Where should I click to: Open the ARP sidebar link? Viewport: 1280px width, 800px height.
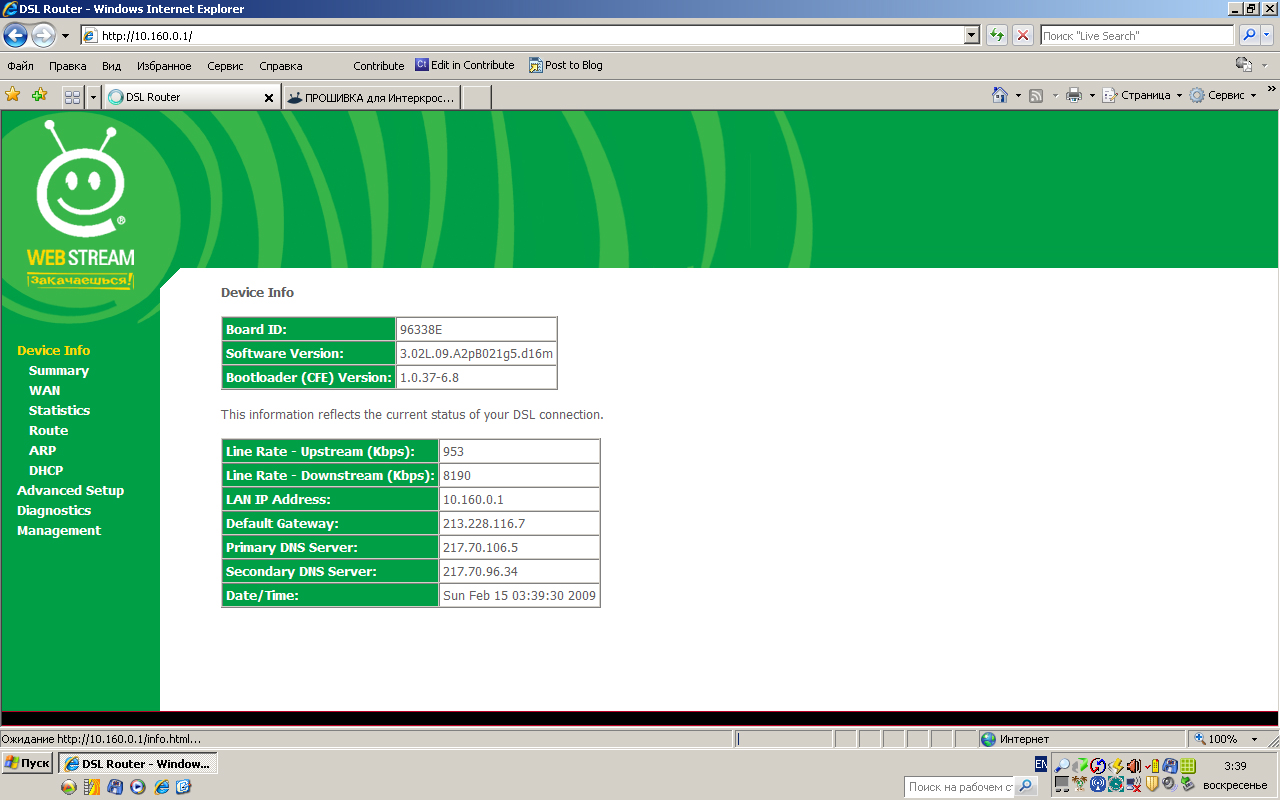[x=42, y=451]
